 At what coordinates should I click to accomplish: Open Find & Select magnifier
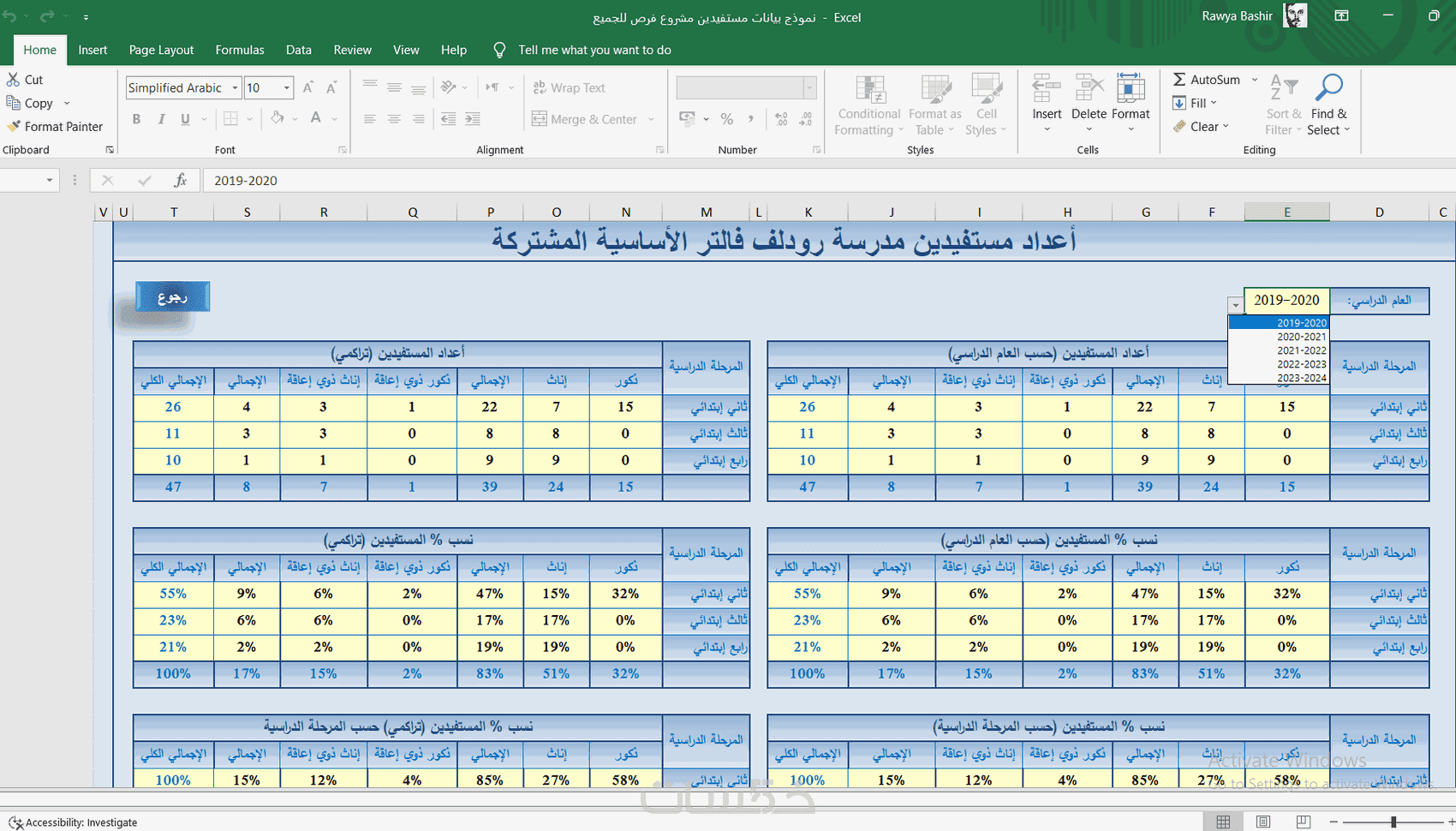click(1329, 105)
